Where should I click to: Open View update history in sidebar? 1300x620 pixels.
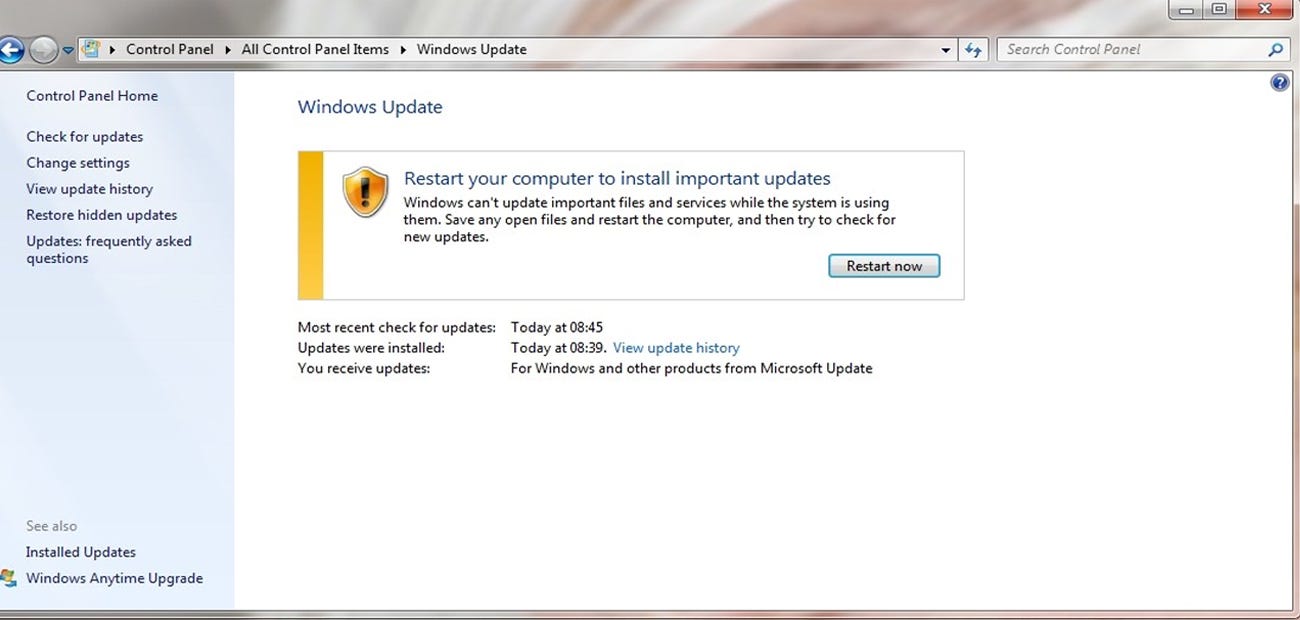[90, 189]
